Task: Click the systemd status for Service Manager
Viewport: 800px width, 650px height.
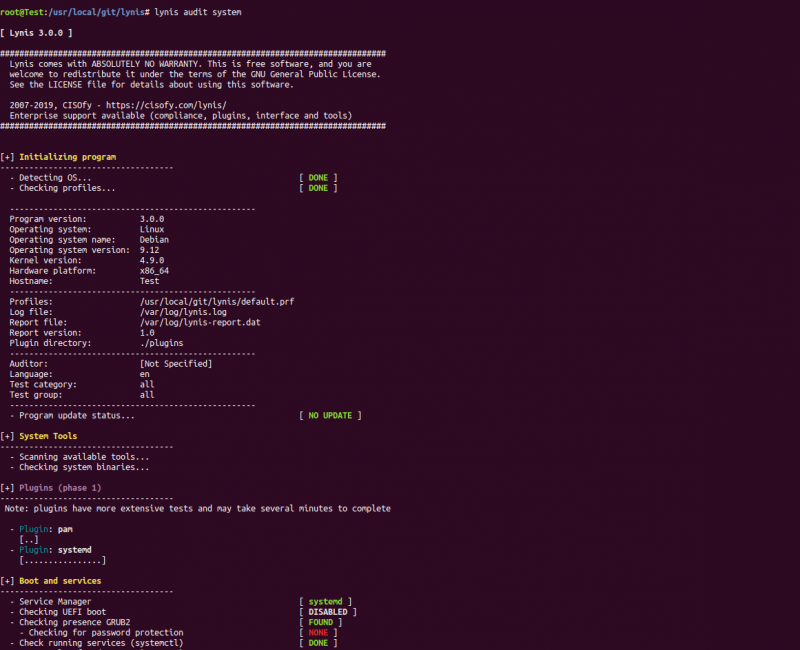Action: 325,601
